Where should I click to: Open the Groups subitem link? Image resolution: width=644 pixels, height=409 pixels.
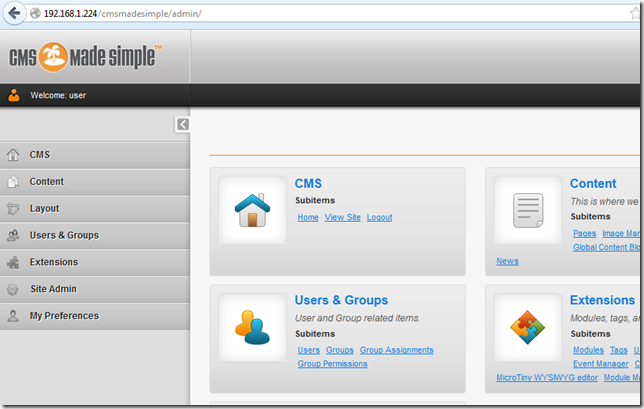tap(340, 350)
